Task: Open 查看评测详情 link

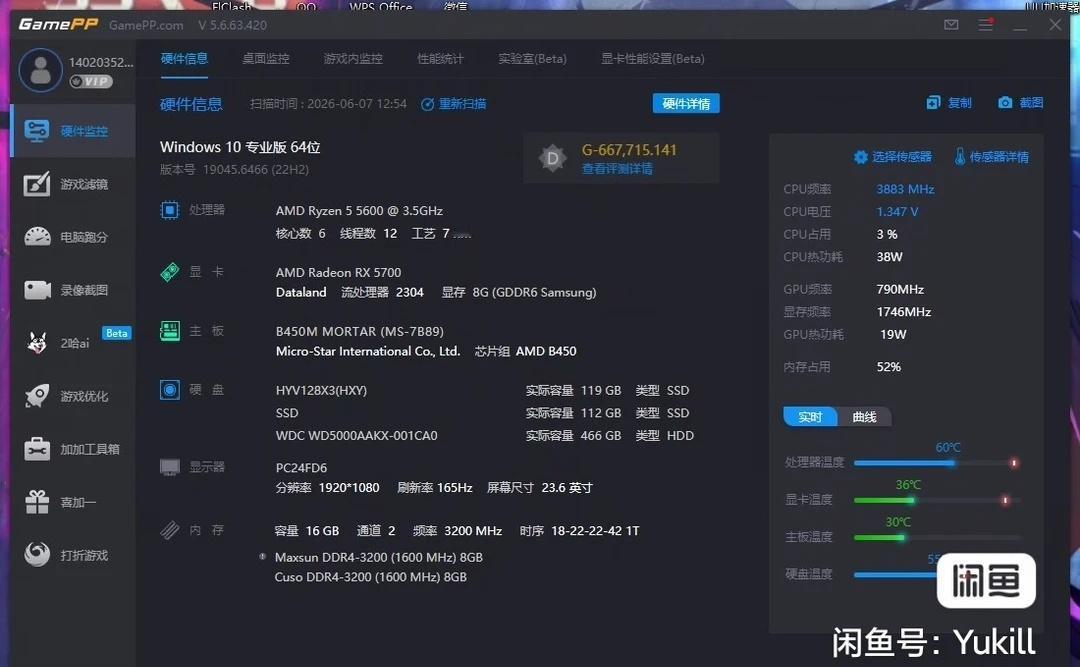Action: tap(617, 169)
